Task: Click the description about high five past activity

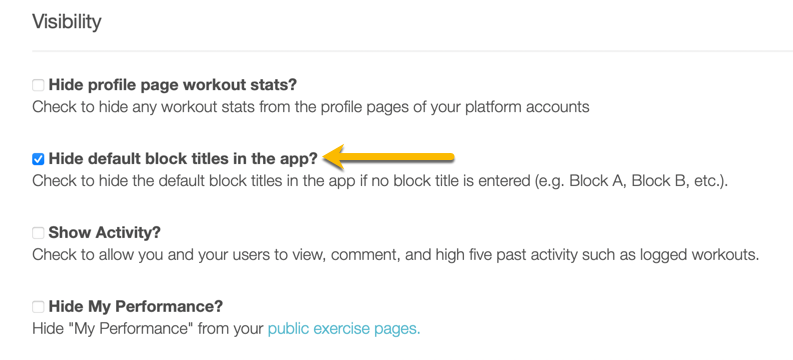Action: (395, 255)
